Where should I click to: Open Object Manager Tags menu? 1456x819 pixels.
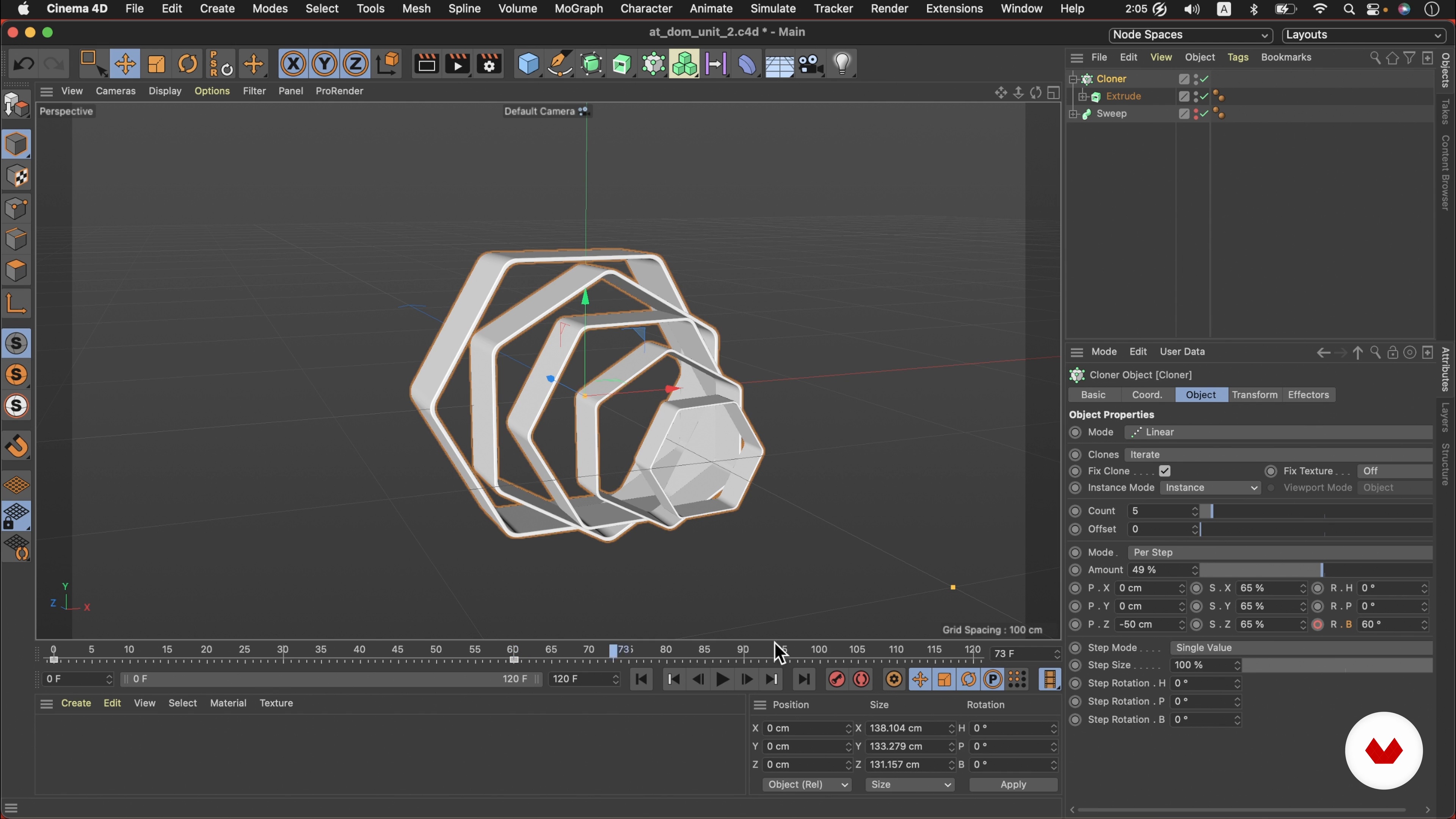1238,58
